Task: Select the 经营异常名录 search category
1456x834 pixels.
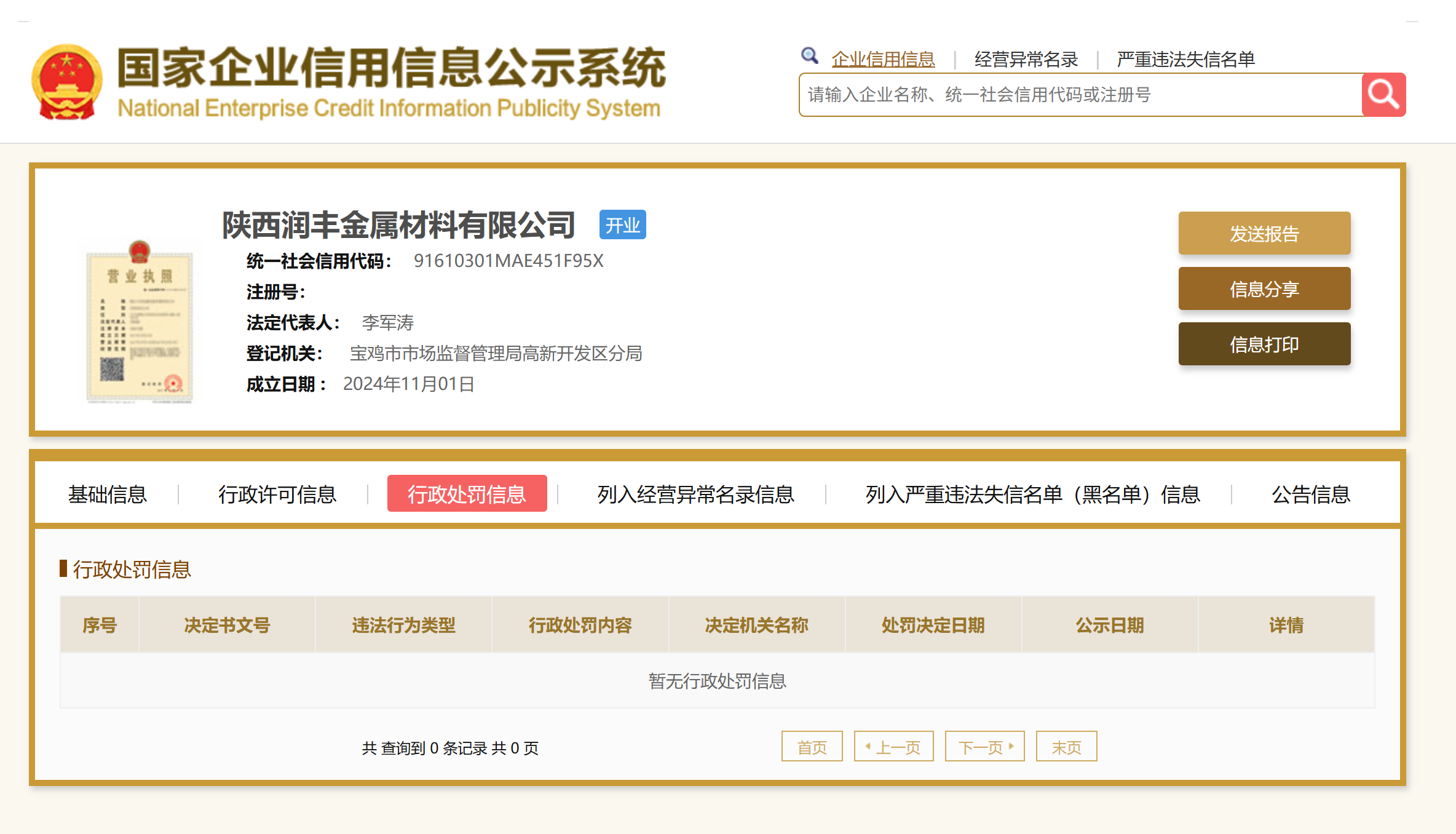Action: (x=1026, y=59)
